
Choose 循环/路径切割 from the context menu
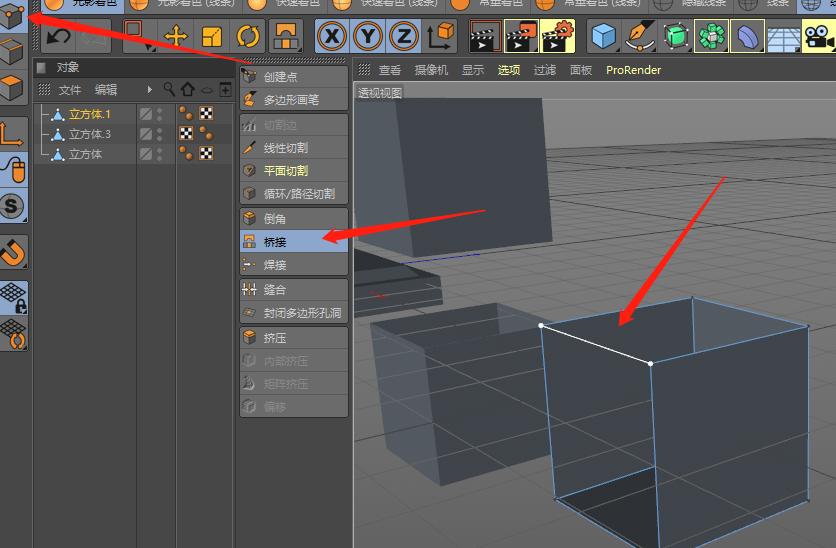click(294, 194)
